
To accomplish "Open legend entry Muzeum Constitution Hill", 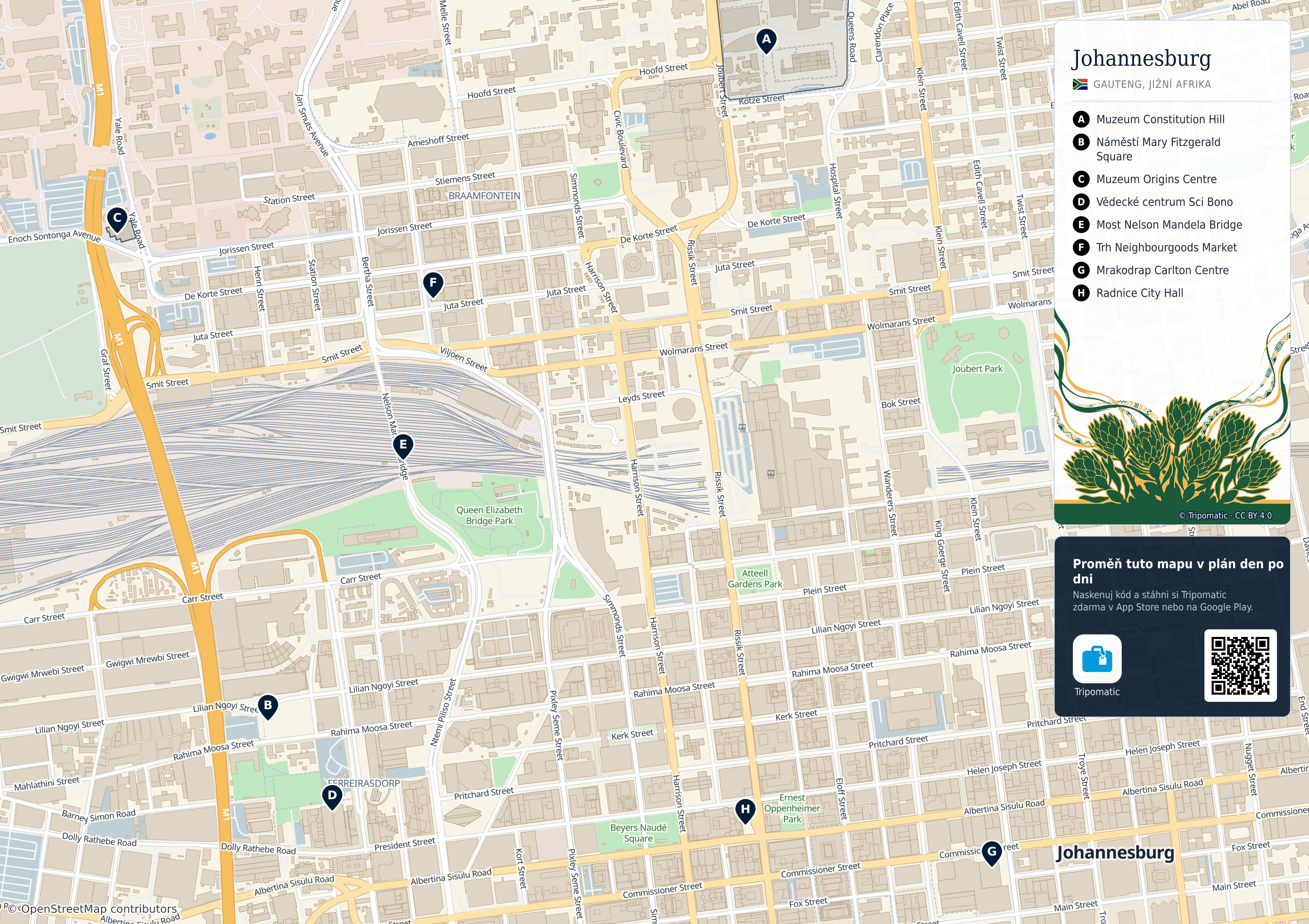I will pos(1160,119).
